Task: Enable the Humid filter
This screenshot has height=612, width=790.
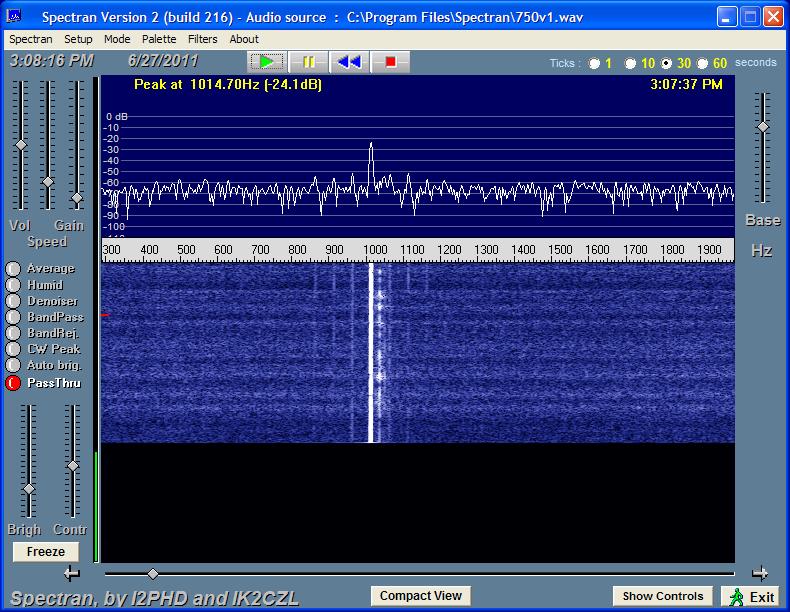Action: (13, 285)
